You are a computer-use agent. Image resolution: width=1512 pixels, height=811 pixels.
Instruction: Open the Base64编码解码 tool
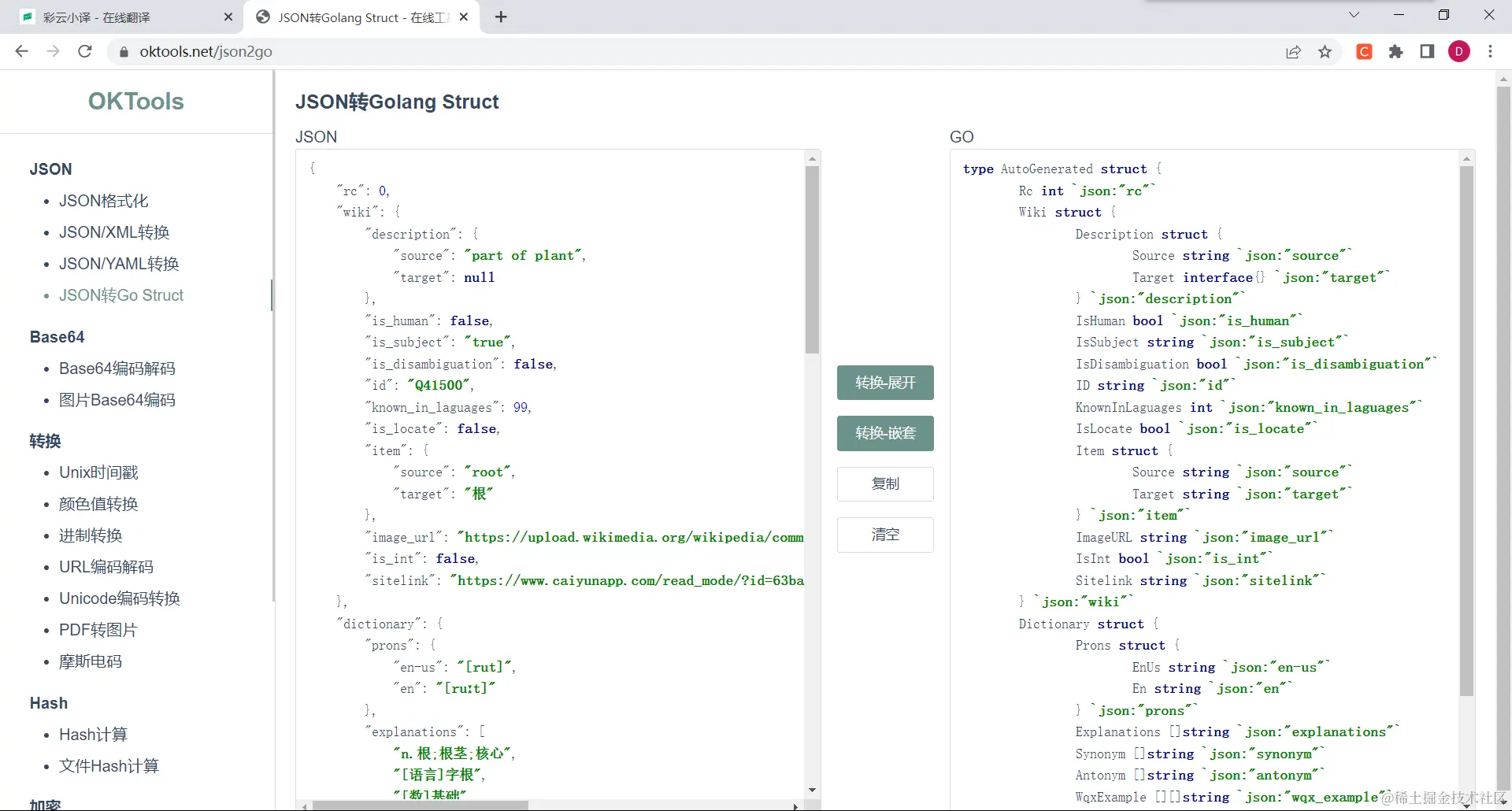click(x=117, y=368)
